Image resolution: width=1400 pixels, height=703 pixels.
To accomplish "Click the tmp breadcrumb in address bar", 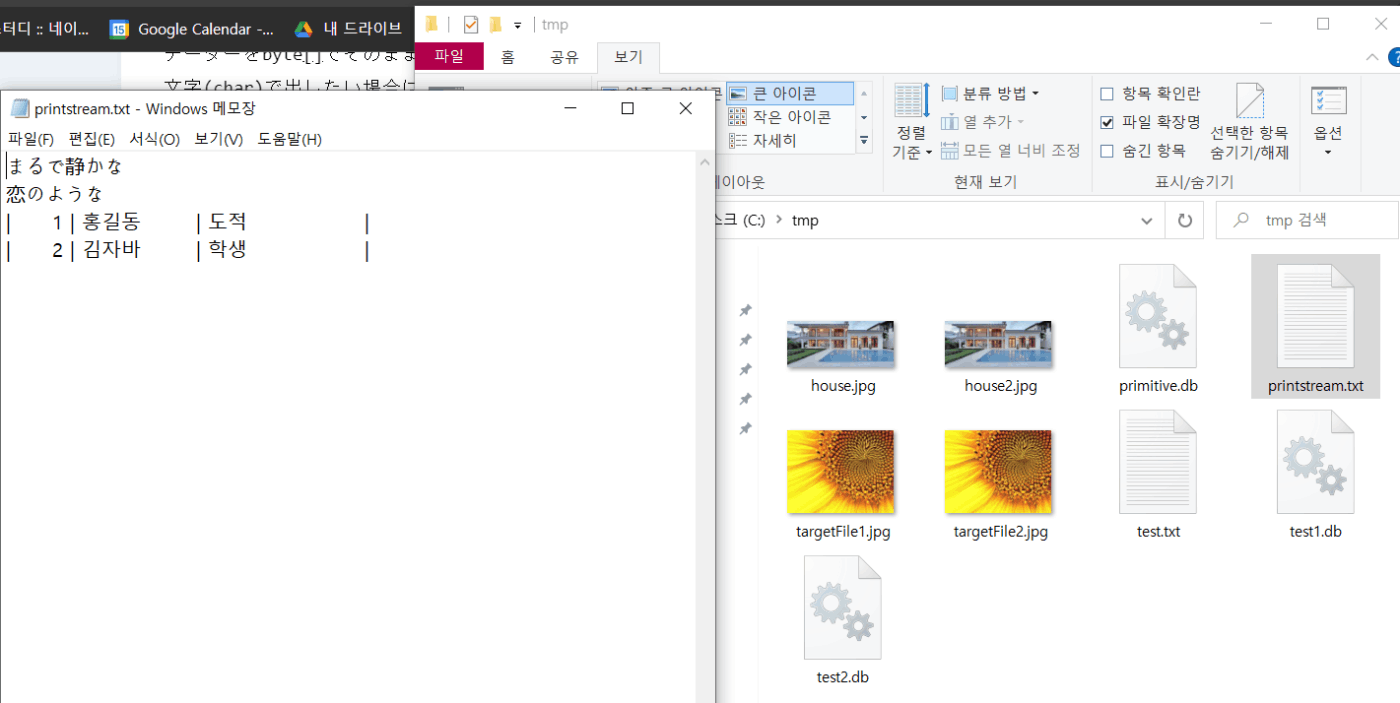I will [x=805, y=220].
